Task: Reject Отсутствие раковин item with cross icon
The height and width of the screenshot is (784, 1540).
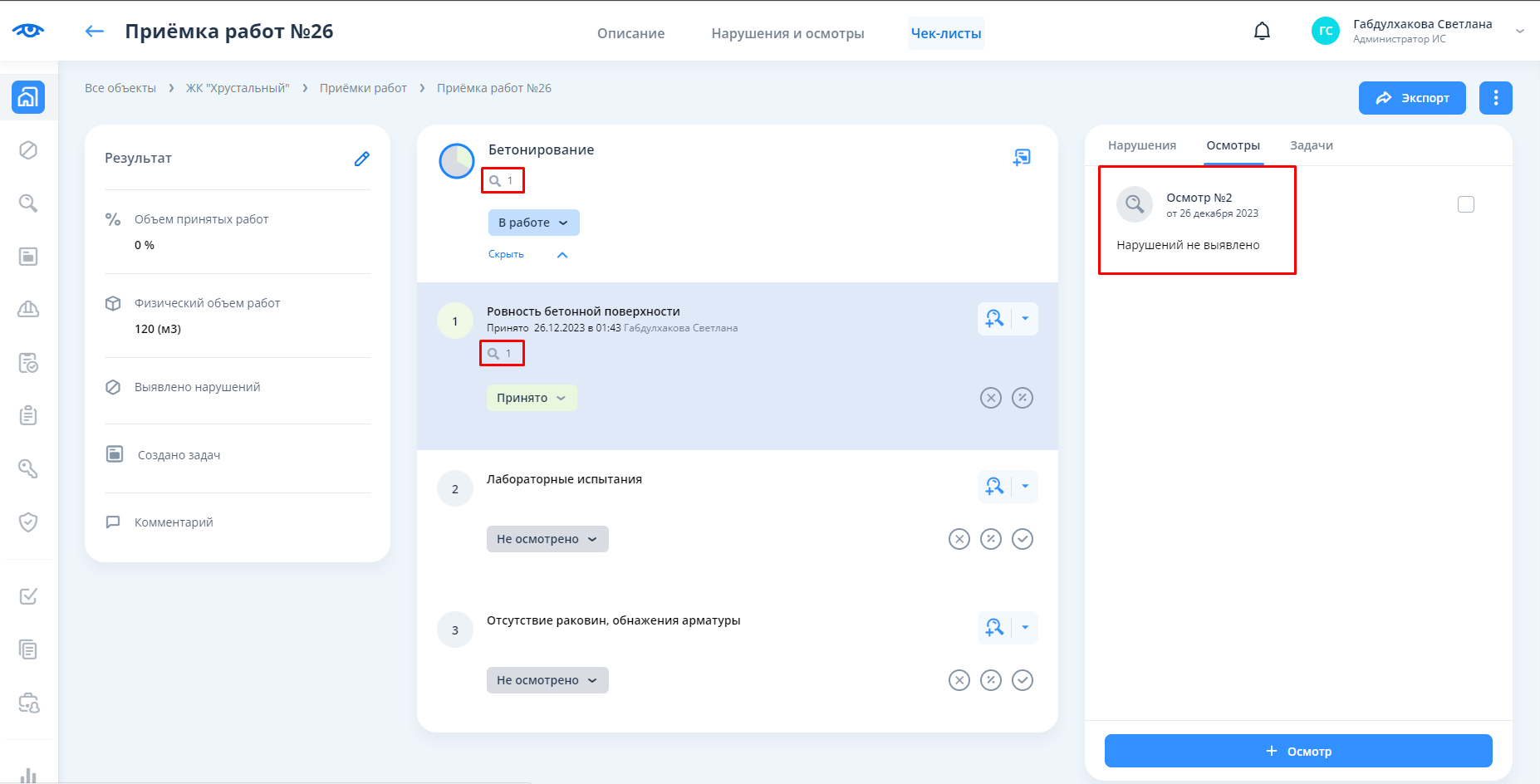Action: 959,680
